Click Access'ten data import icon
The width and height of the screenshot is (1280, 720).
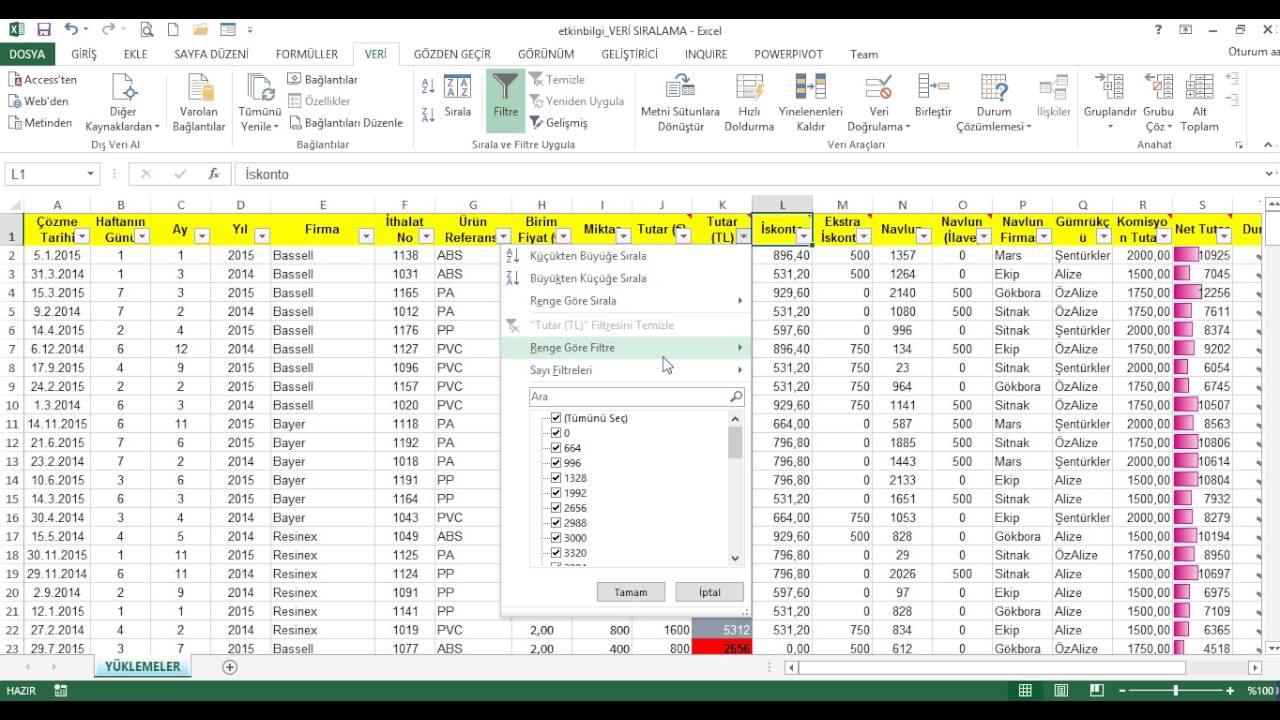click(16, 79)
